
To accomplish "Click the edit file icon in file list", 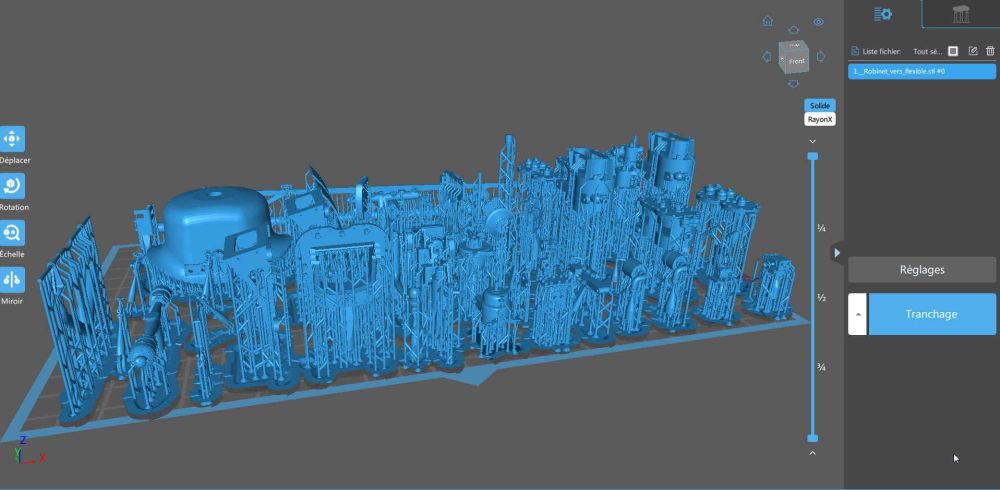I will [973, 51].
